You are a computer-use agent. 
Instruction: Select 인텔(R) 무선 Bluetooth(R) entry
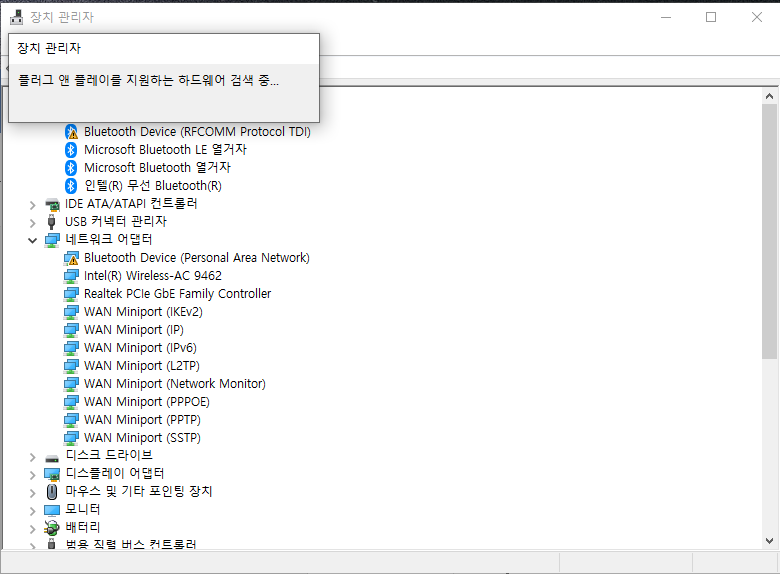153,186
